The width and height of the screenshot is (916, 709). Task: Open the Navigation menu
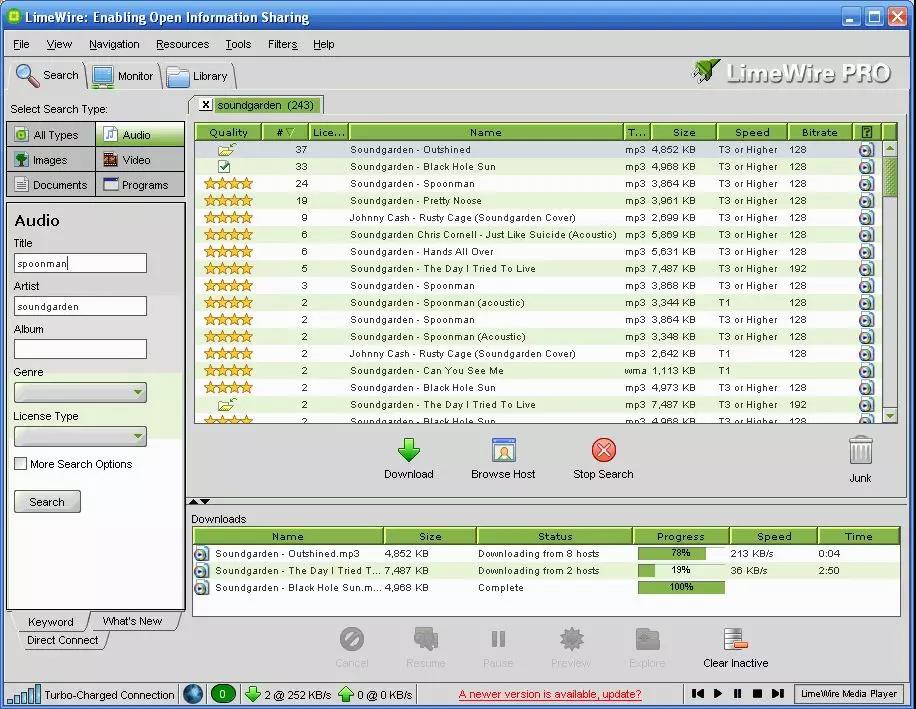click(114, 44)
